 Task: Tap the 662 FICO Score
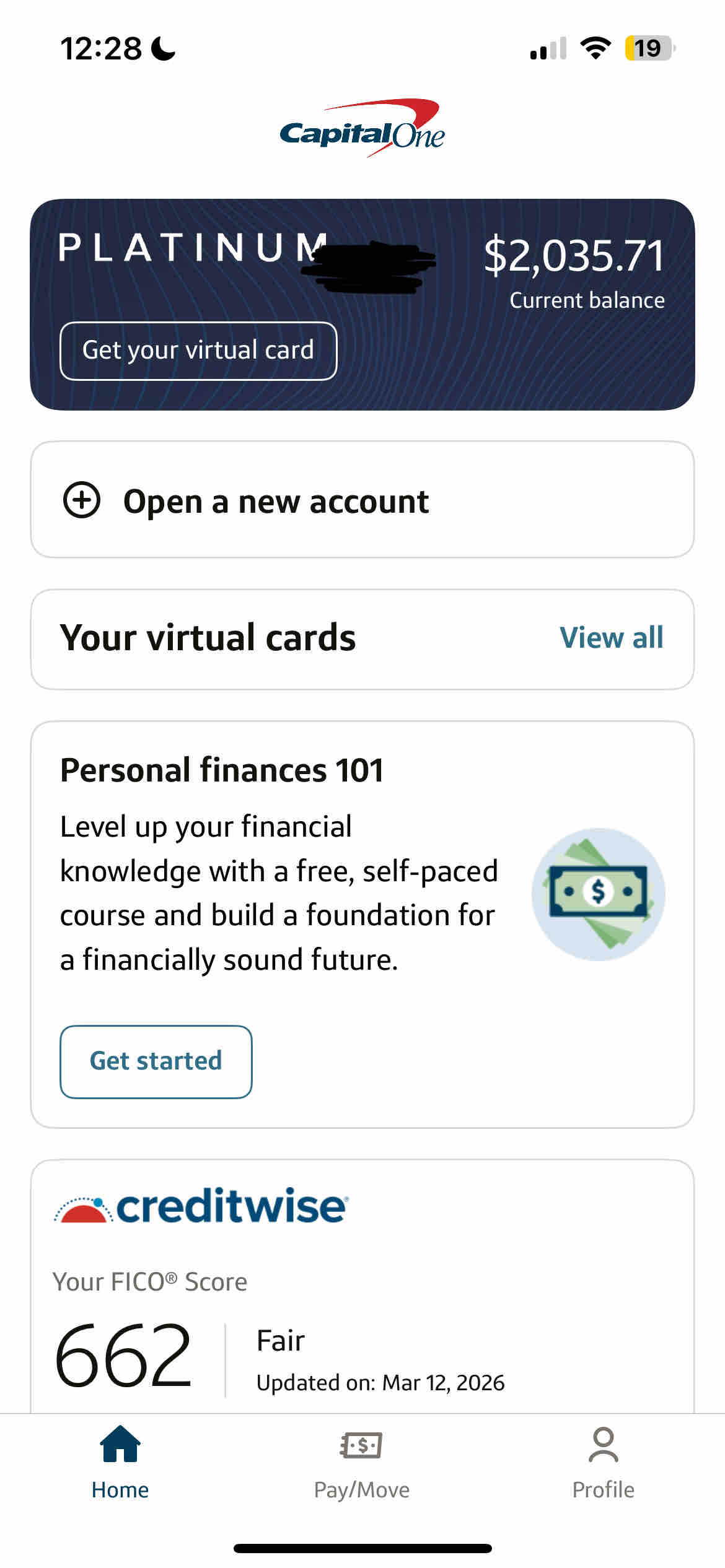pyautogui.click(x=123, y=1355)
